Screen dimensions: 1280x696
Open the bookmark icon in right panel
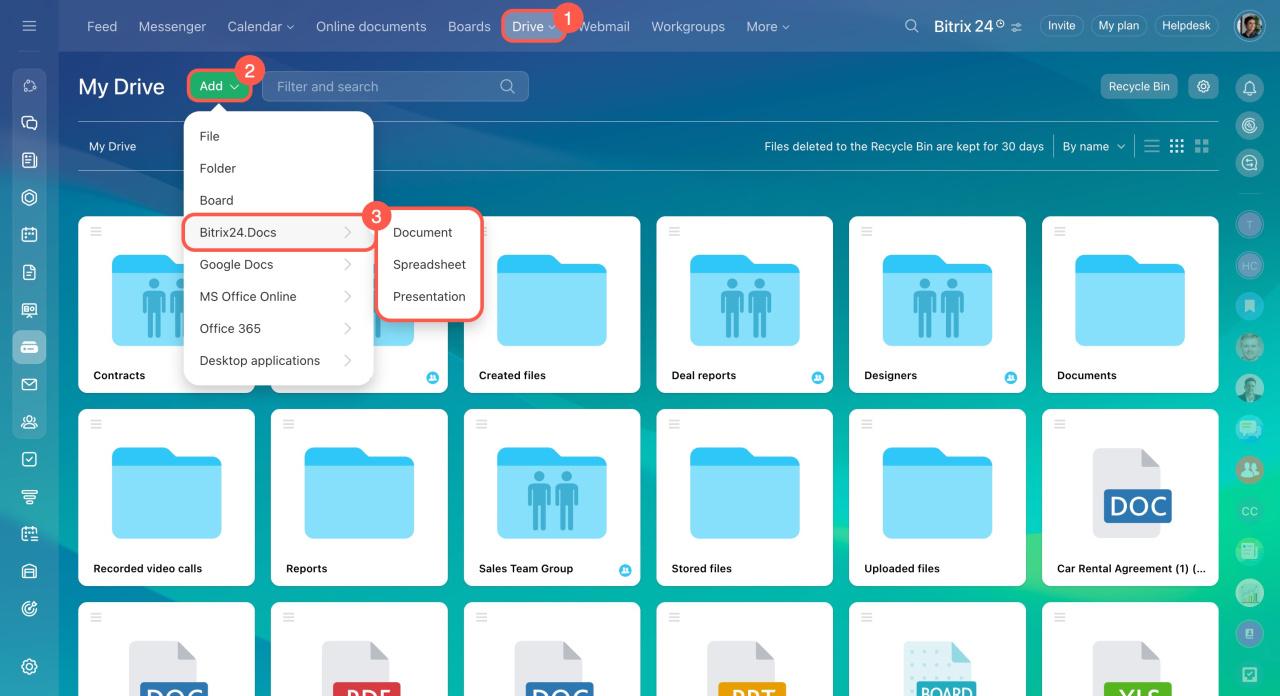[1249, 305]
